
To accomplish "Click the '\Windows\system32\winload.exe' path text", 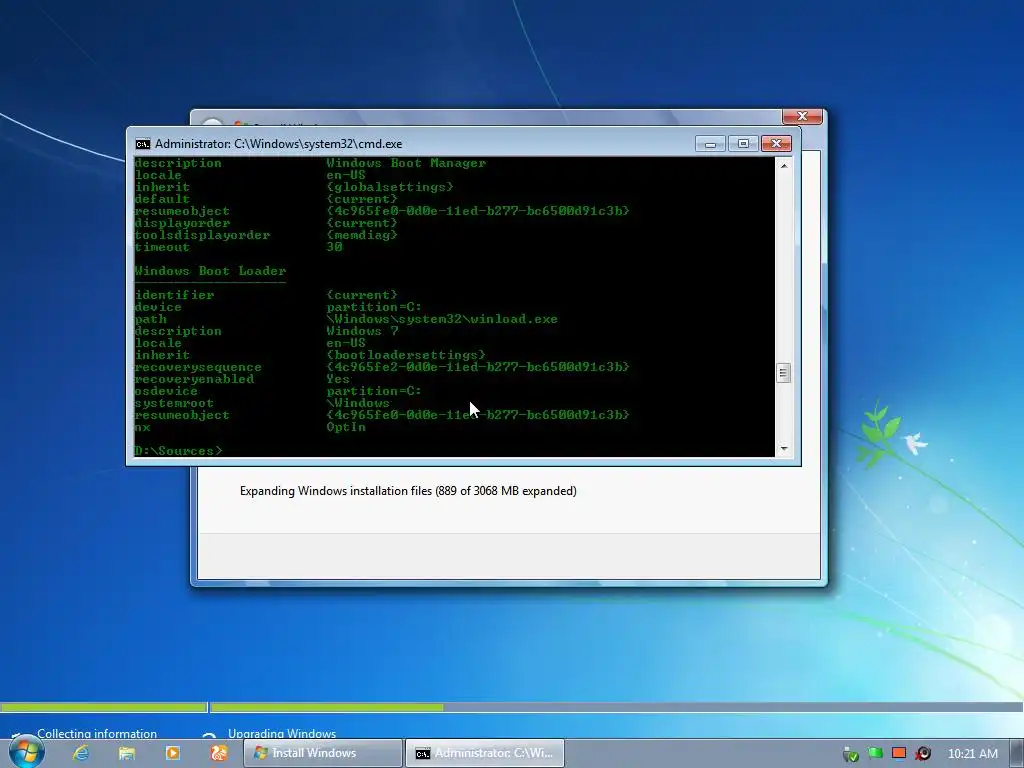I will tap(442, 319).
